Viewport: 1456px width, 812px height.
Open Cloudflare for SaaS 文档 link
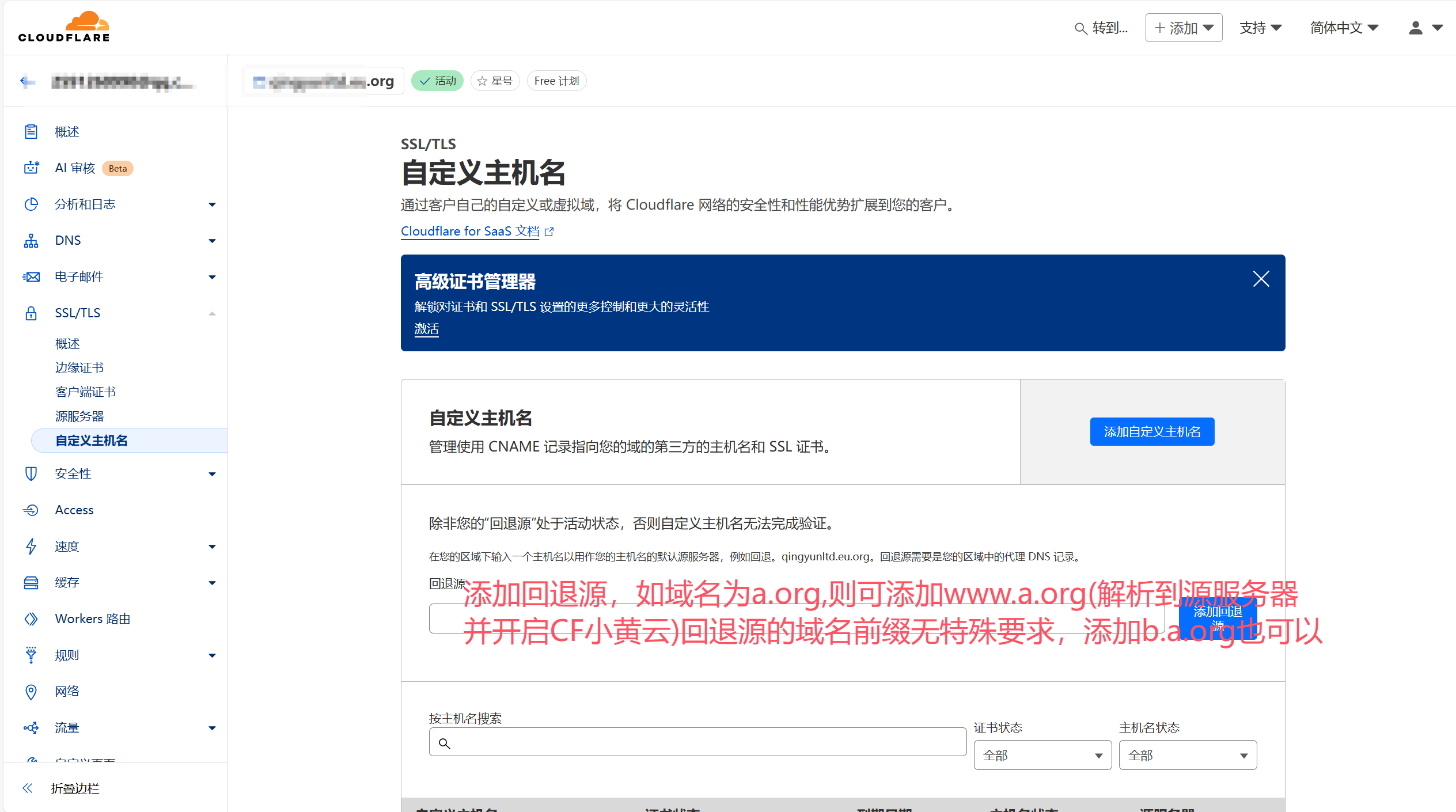(470, 231)
